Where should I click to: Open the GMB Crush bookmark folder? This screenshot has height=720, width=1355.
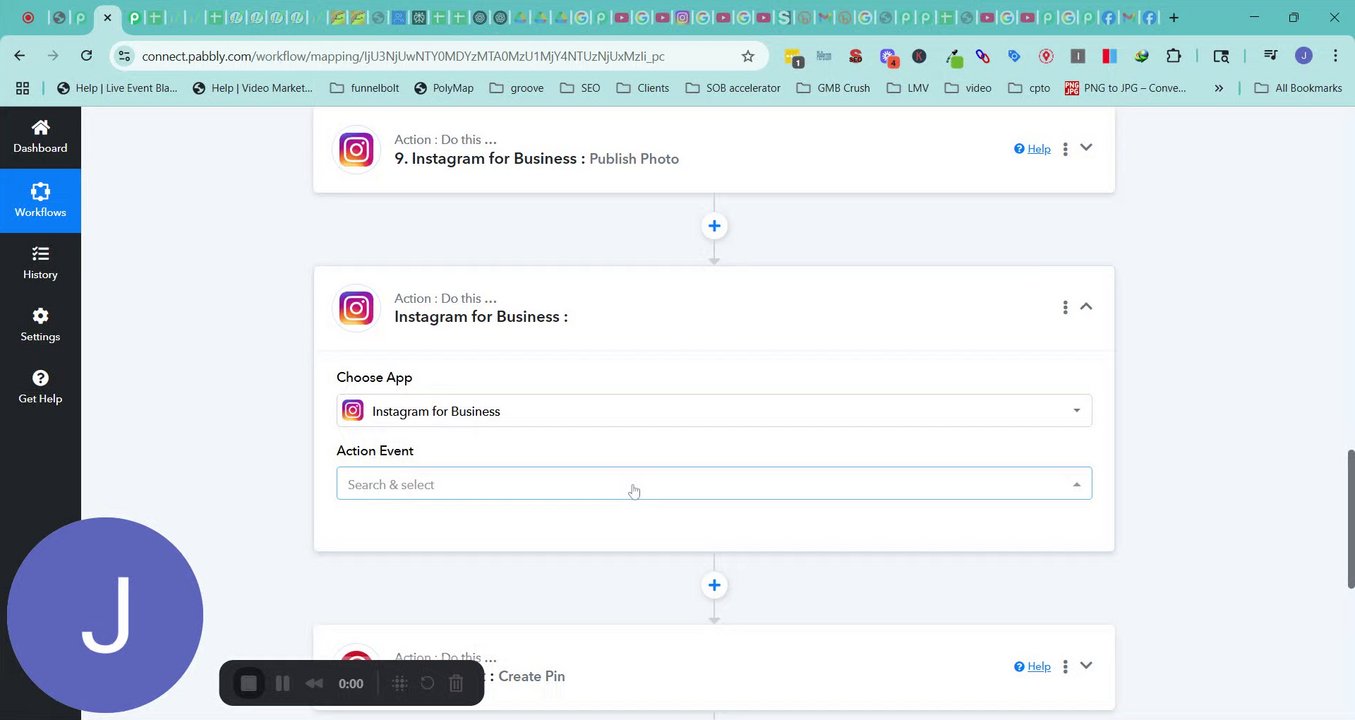833,88
